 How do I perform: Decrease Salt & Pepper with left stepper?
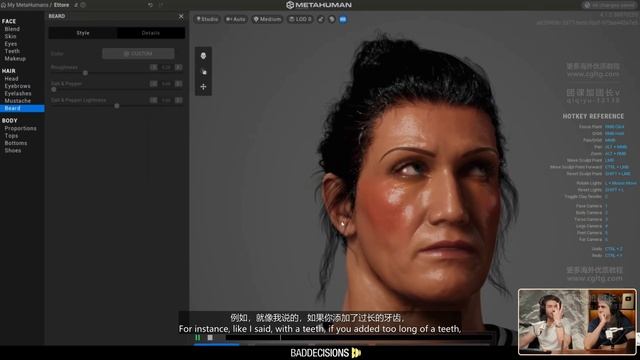point(153,84)
